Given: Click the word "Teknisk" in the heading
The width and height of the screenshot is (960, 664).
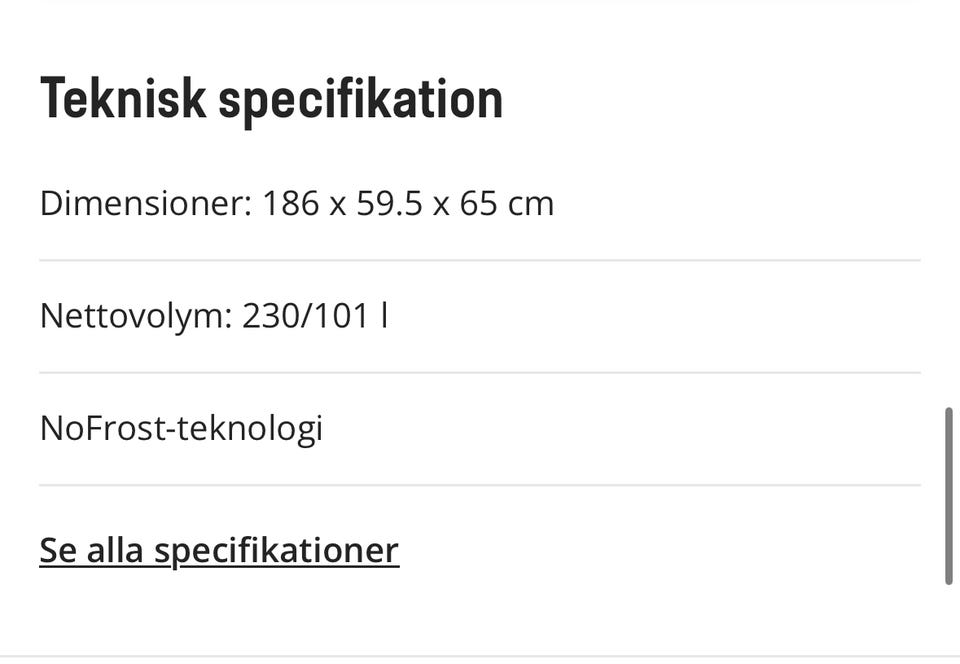Looking at the screenshot, I should 123,99.
